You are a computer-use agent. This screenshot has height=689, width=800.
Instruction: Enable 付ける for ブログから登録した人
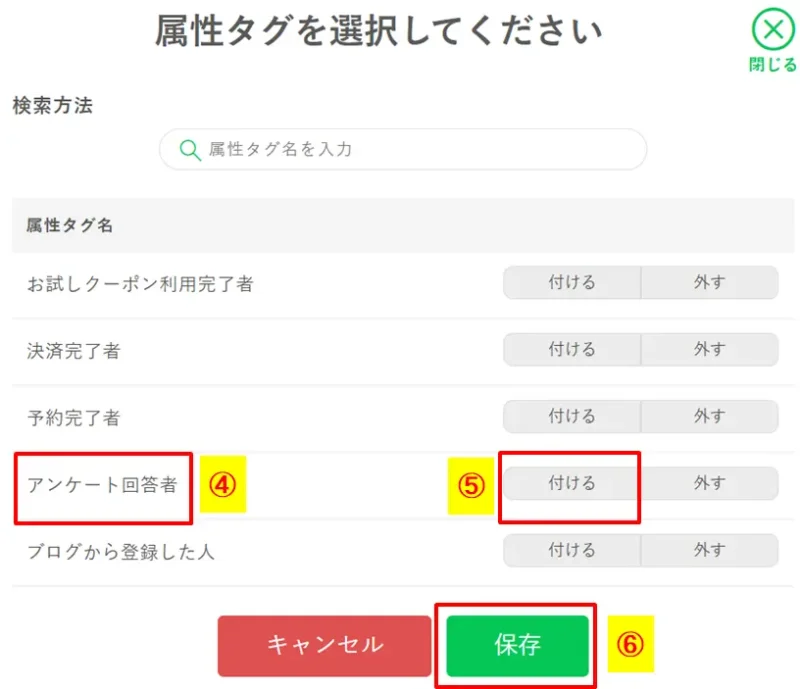(x=570, y=550)
